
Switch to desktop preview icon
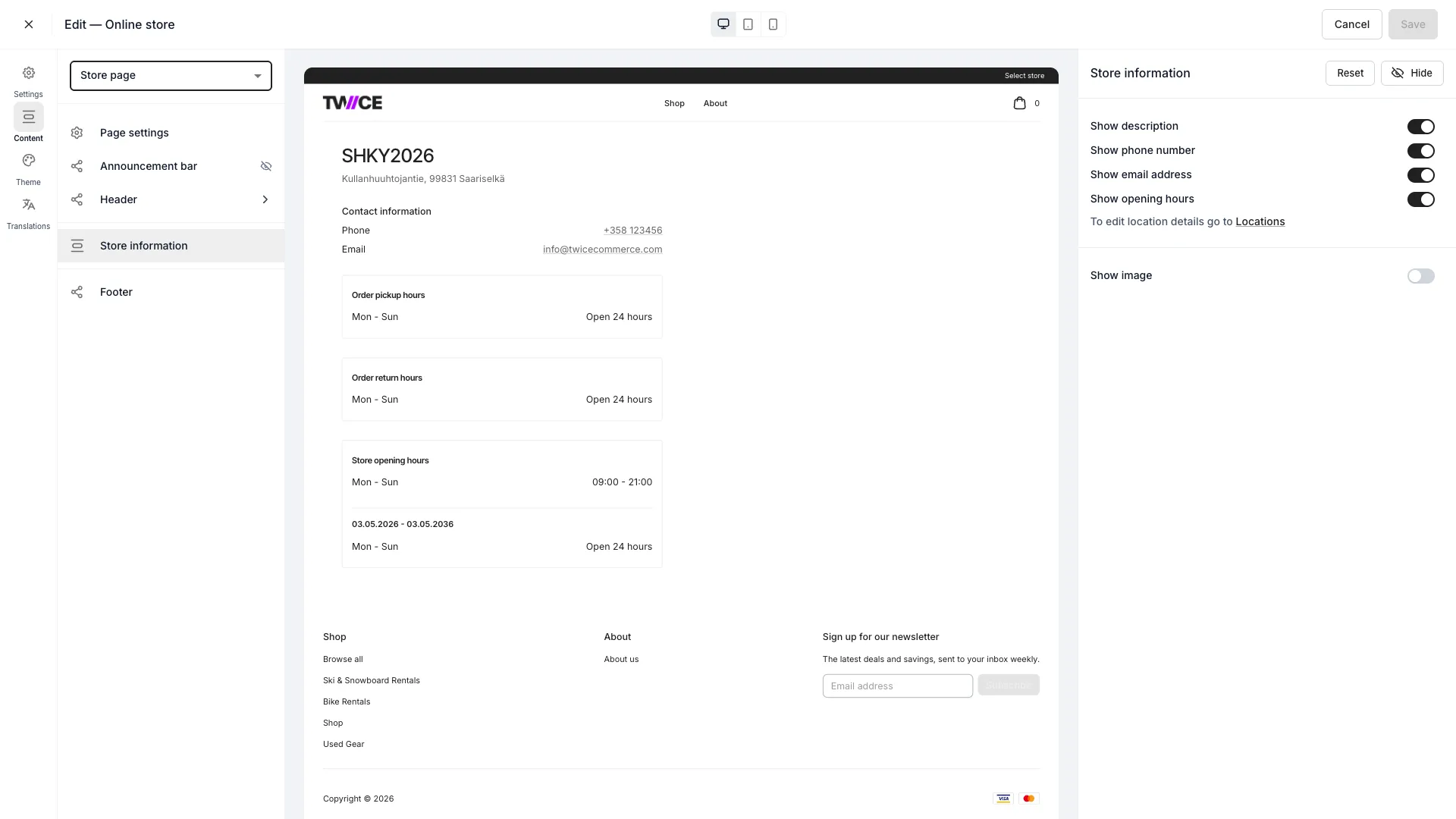tap(723, 24)
